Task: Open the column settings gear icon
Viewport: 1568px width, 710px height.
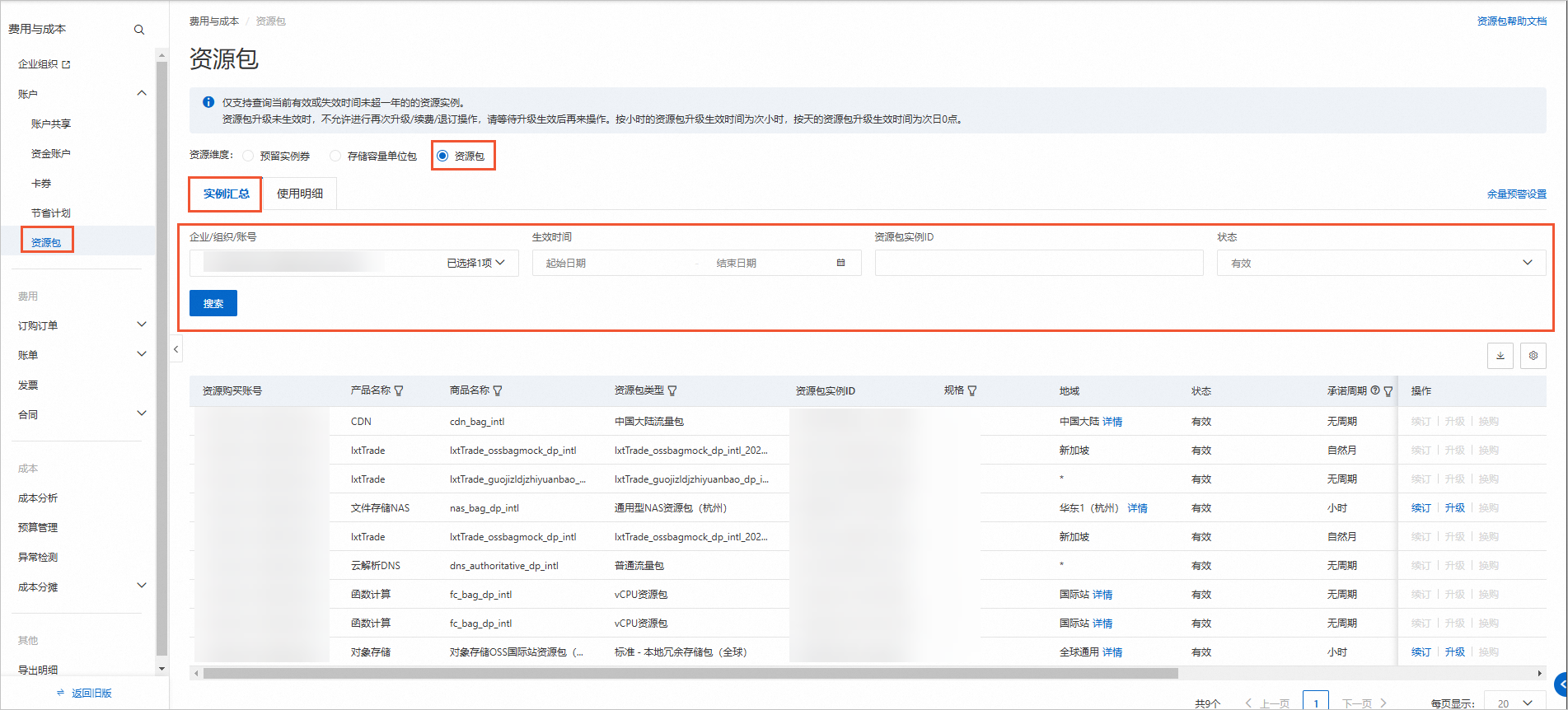Action: [1533, 356]
